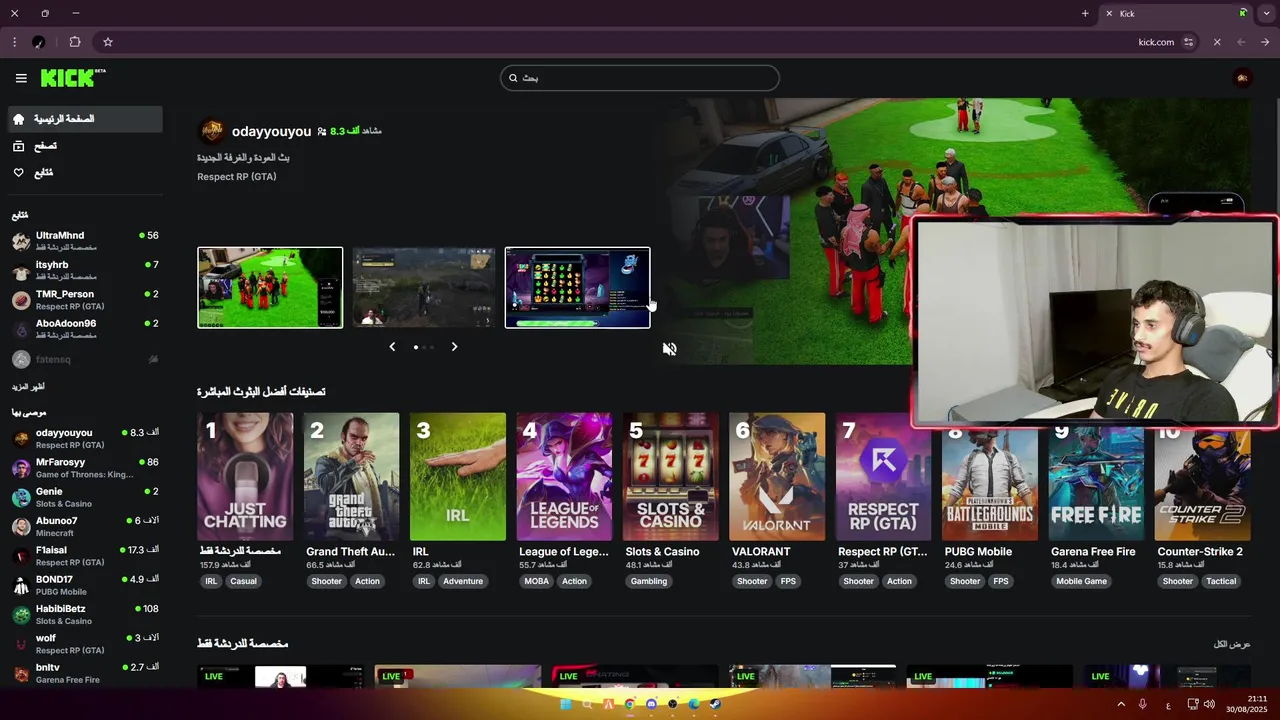The image size is (1280, 720).
Task: Open Steam from taskbar
Action: 715,704
